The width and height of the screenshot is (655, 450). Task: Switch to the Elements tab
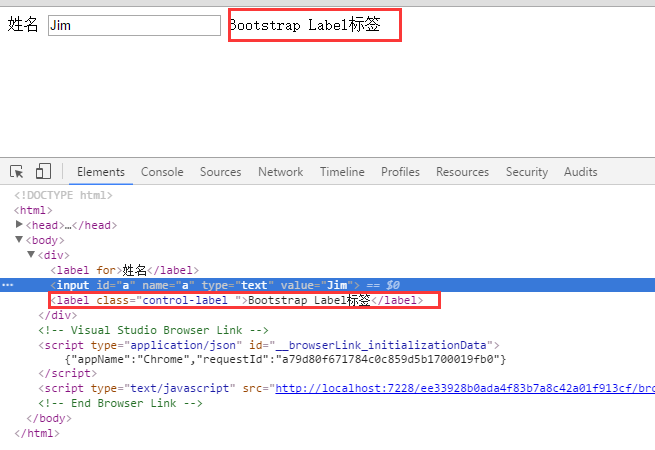(x=101, y=172)
